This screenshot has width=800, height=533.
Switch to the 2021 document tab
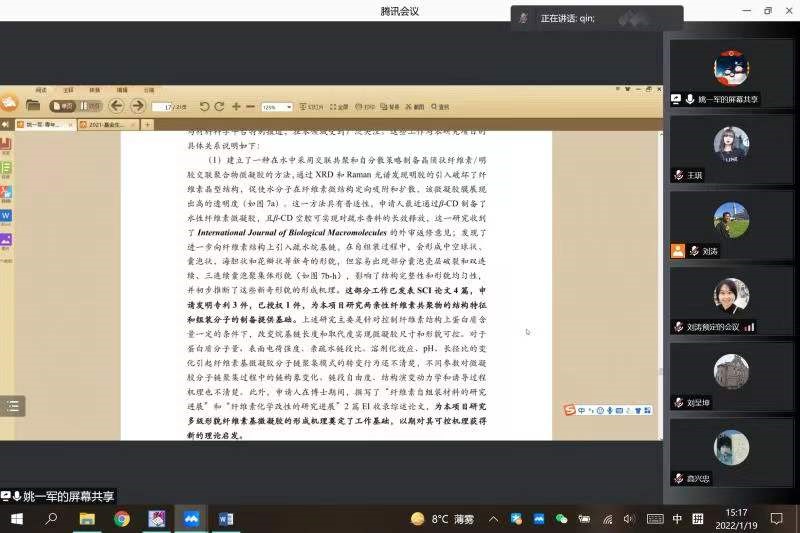[109, 125]
